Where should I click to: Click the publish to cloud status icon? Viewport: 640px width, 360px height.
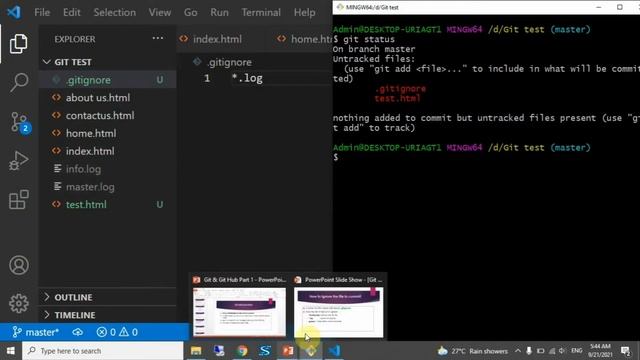pyautogui.click(x=78, y=332)
